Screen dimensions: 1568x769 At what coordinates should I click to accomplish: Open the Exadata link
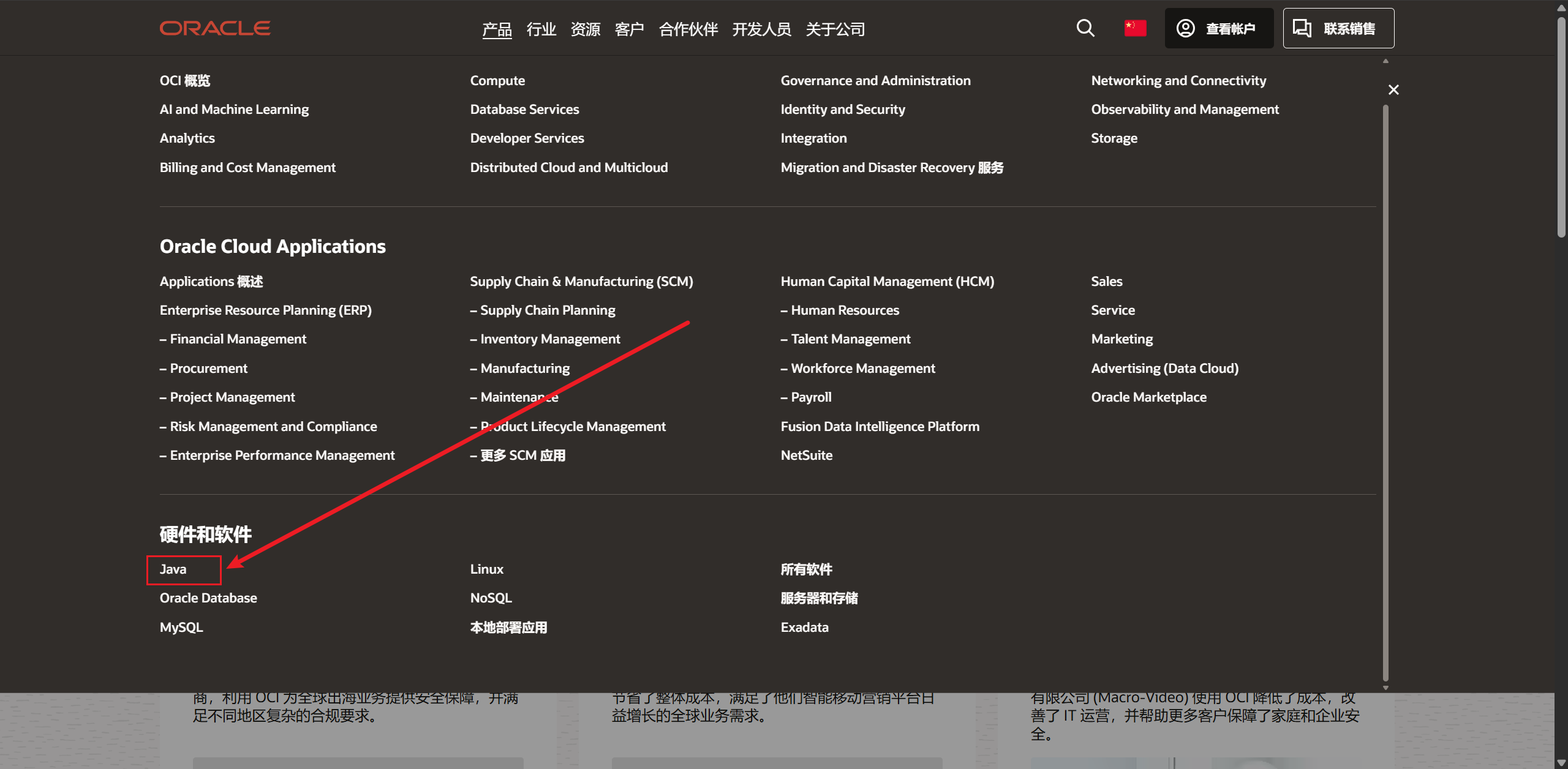805,627
